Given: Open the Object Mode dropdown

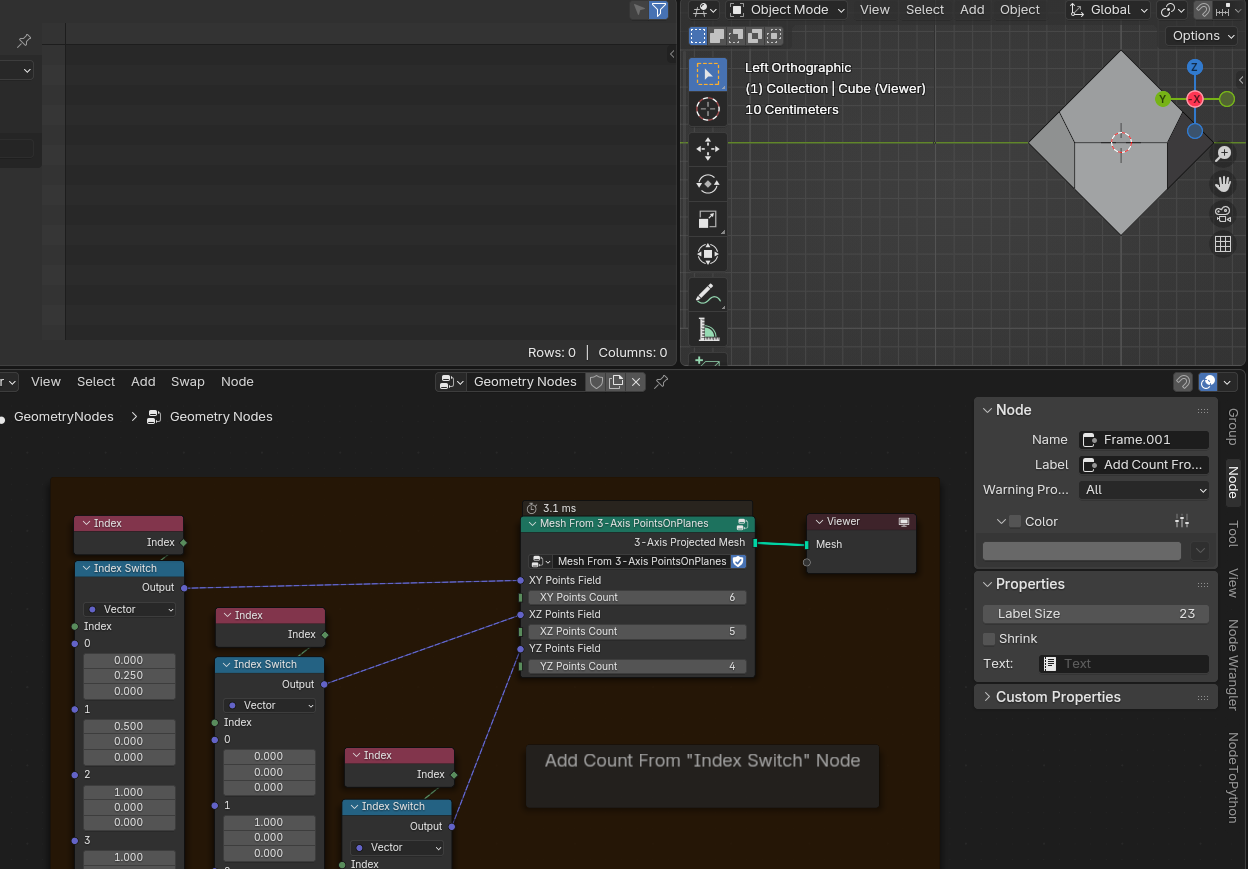Looking at the screenshot, I should [788, 10].
